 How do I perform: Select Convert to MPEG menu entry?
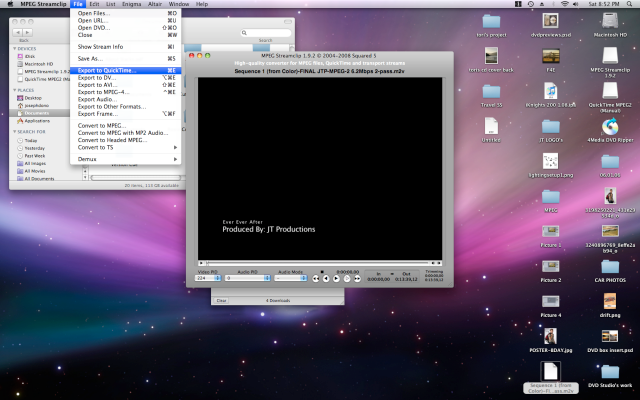126,125
